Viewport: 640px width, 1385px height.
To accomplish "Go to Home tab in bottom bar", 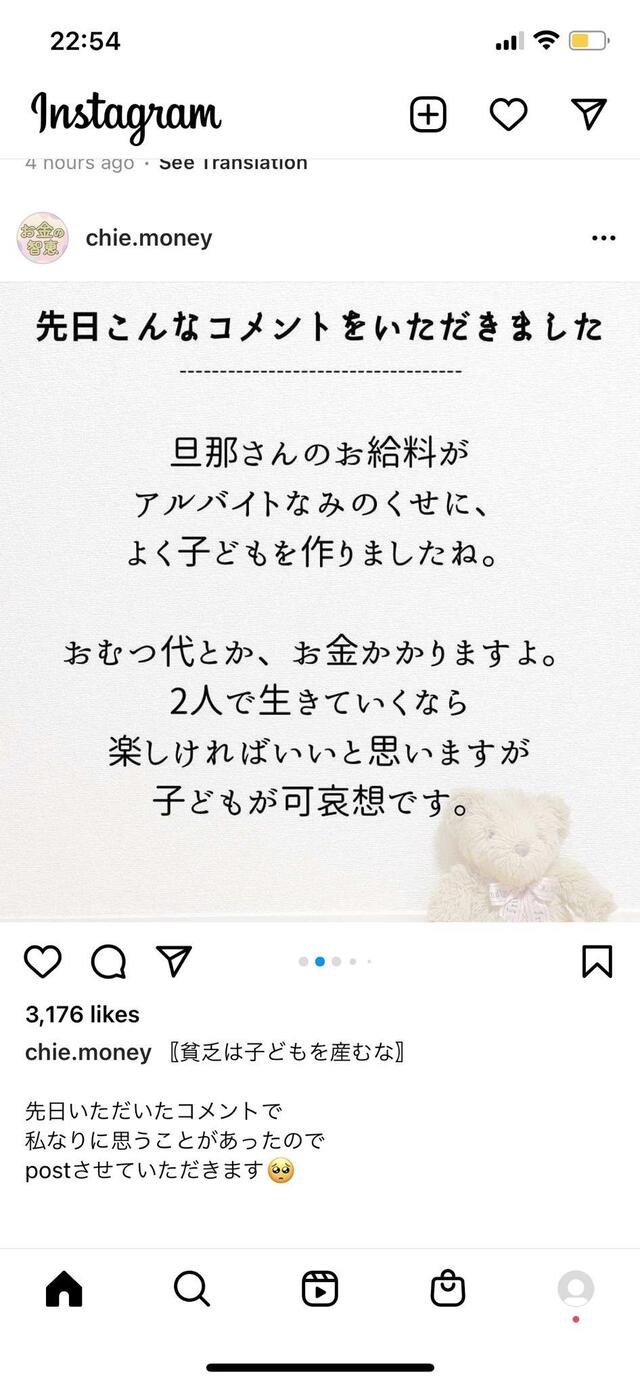I will pyautogui.click(x=64, y=1289).
